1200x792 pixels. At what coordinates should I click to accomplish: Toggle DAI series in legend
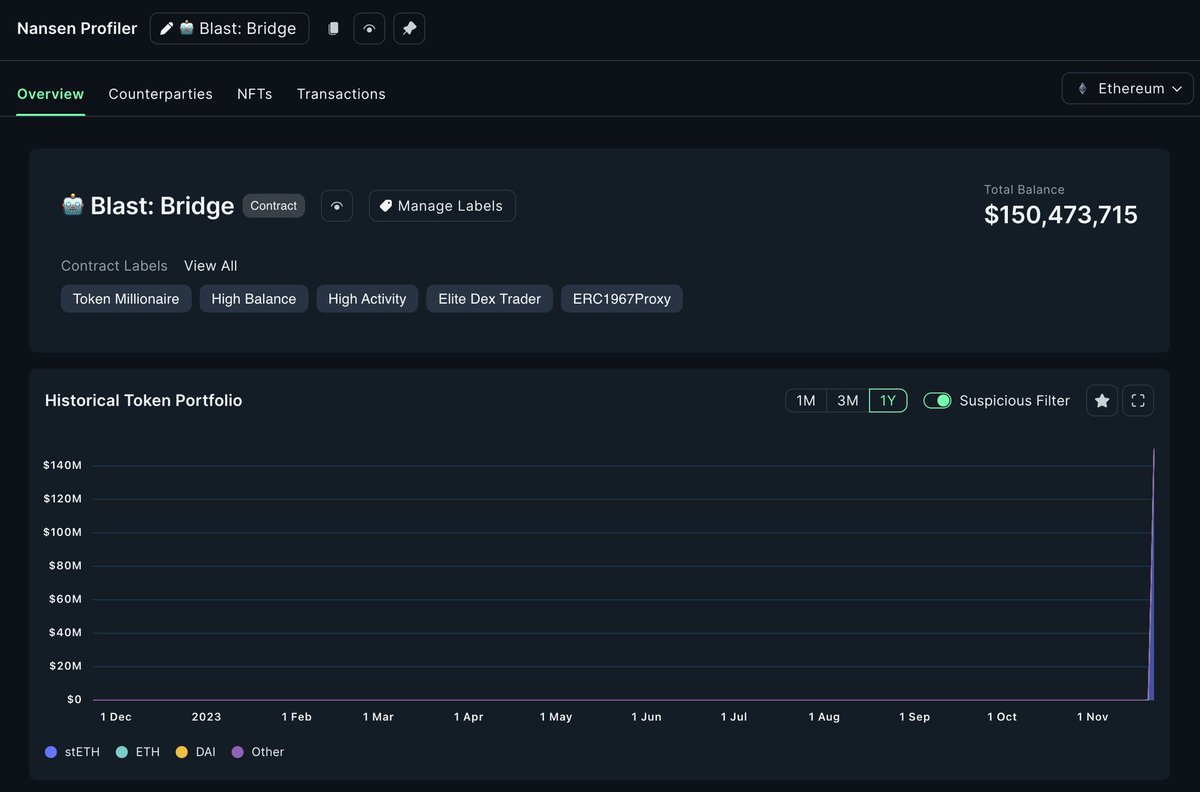click(196, 752)
